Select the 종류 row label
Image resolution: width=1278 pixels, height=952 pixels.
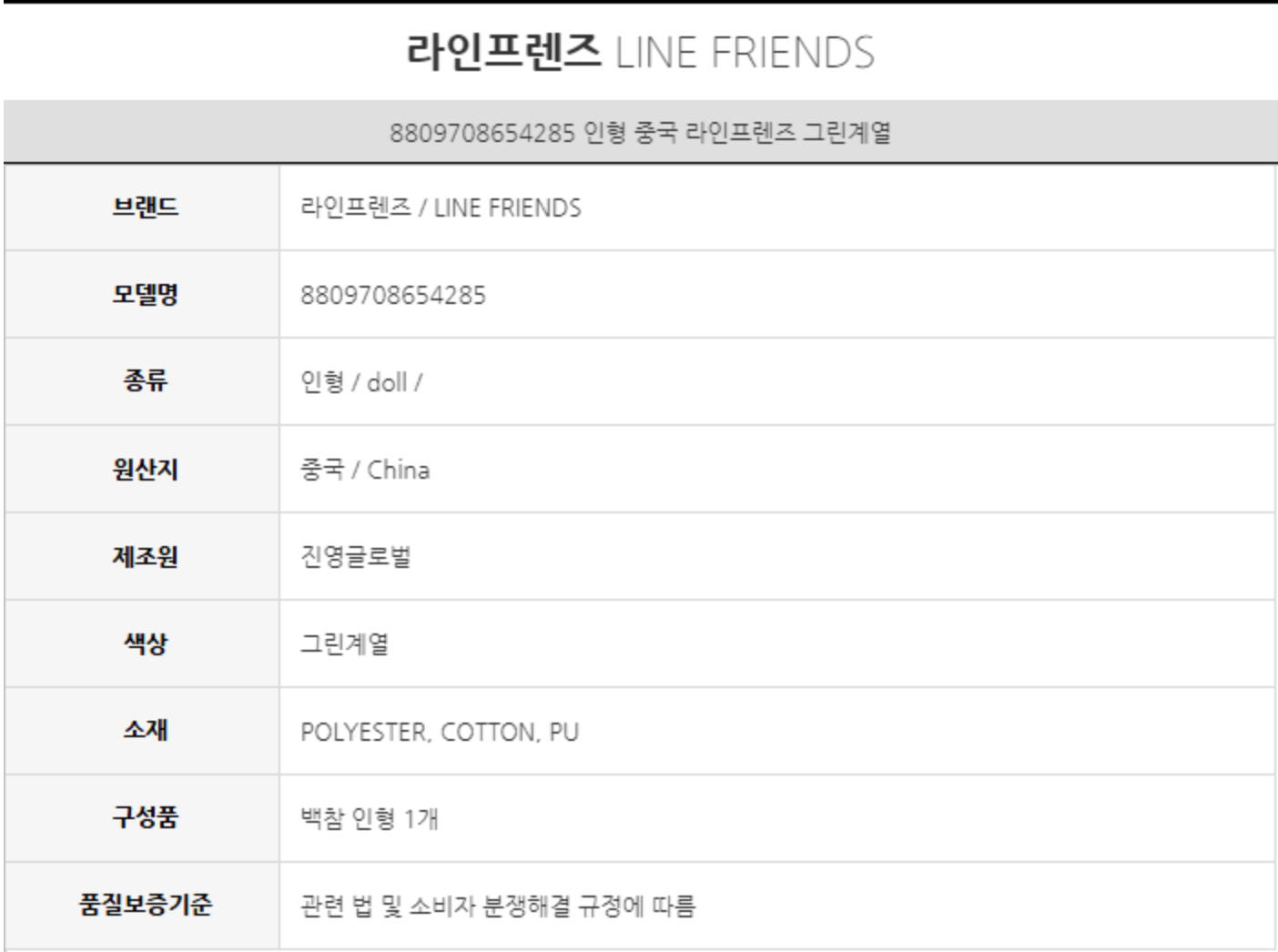145,381
